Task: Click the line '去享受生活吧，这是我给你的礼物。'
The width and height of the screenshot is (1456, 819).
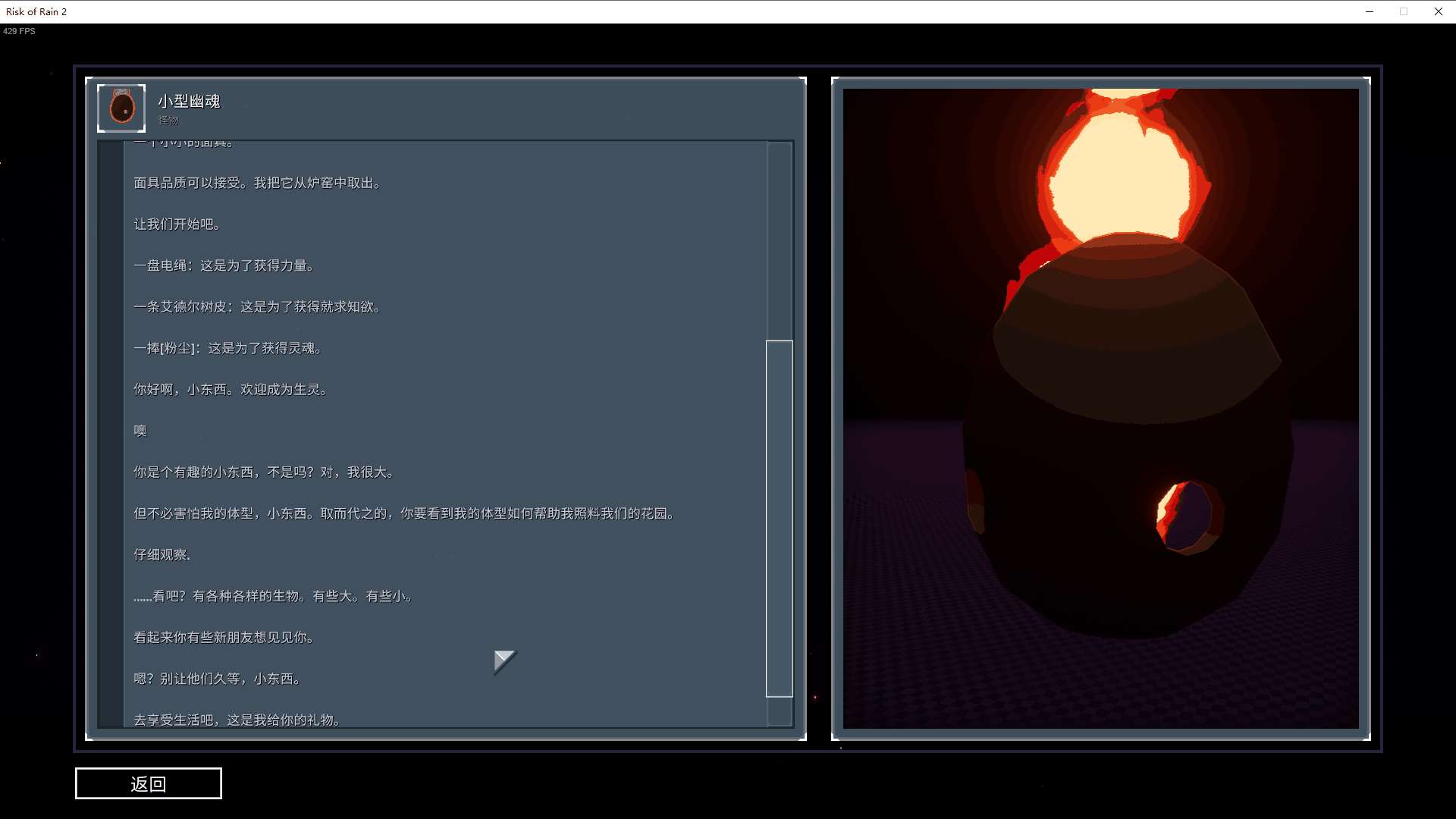Action: coord(238,720)
